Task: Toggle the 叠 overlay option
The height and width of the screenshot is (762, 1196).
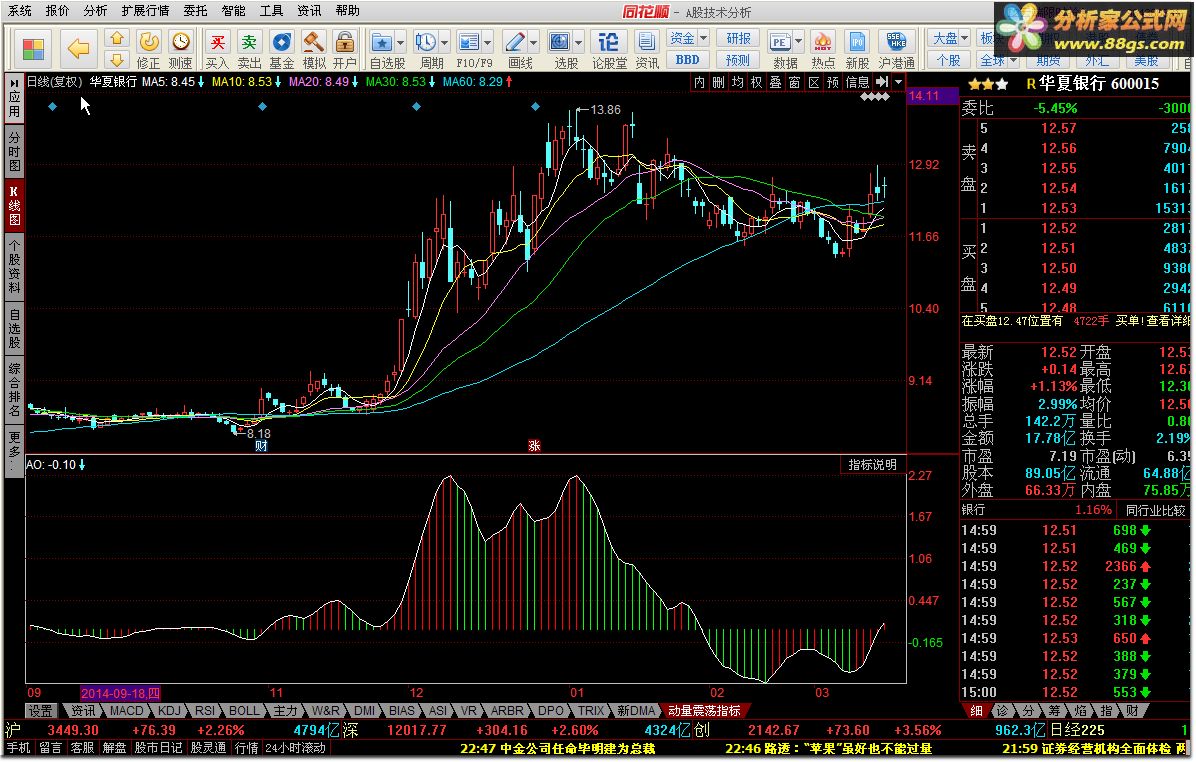Action: [776, 82]
